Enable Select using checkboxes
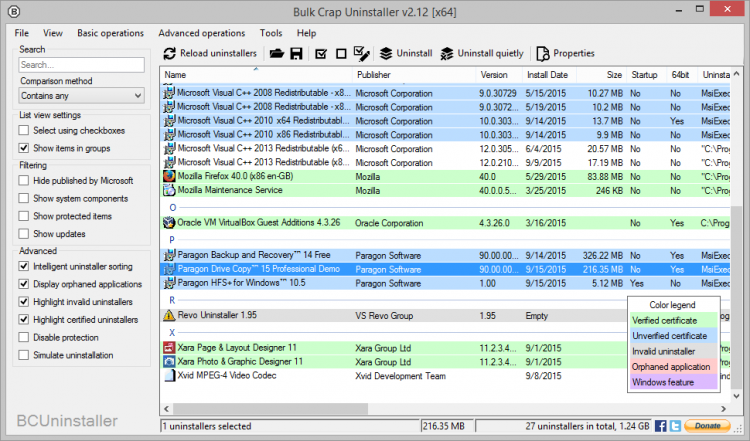 23,130
